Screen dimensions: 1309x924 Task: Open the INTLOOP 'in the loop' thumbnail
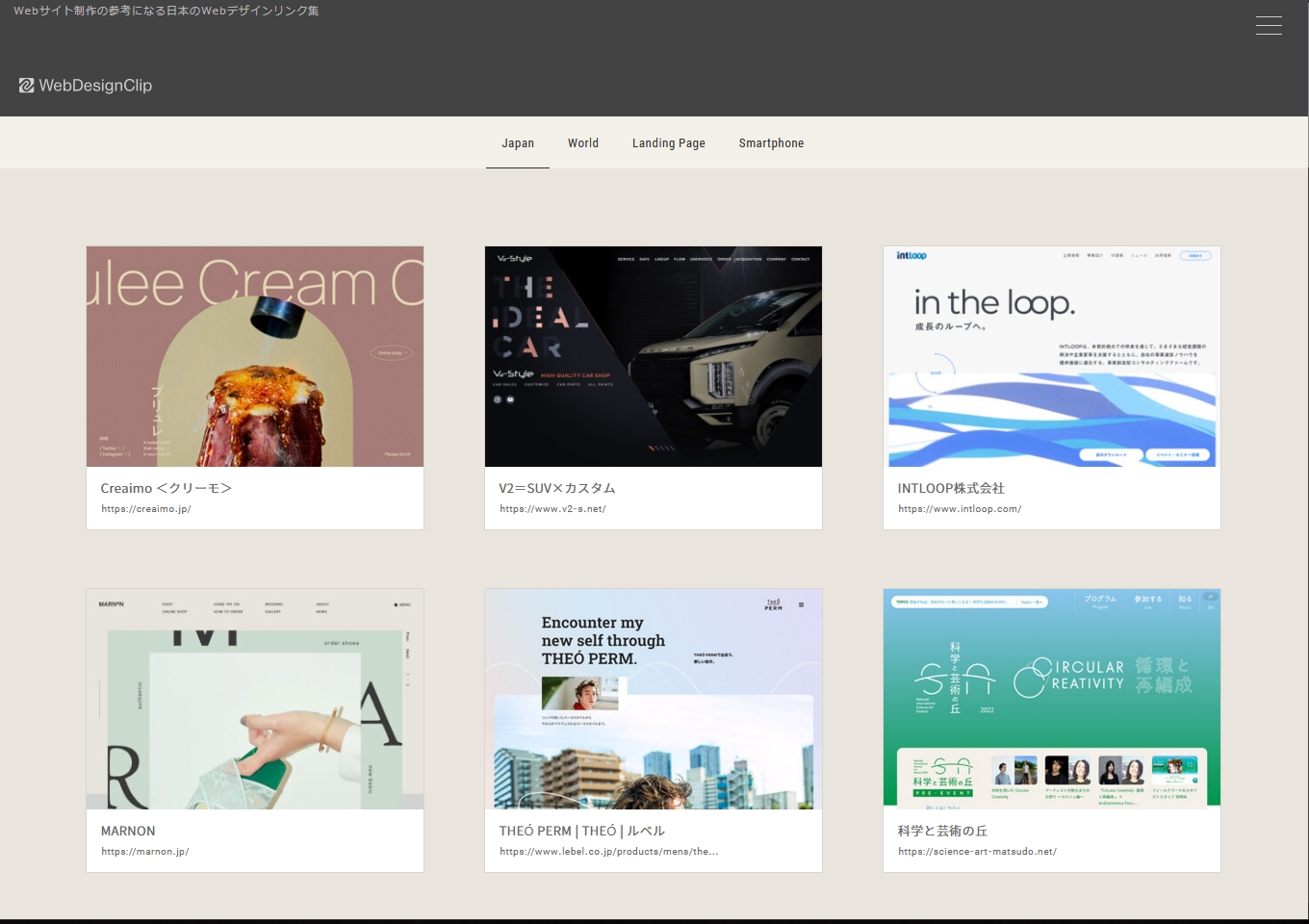pyautogui.click(x=1052, y=356)
